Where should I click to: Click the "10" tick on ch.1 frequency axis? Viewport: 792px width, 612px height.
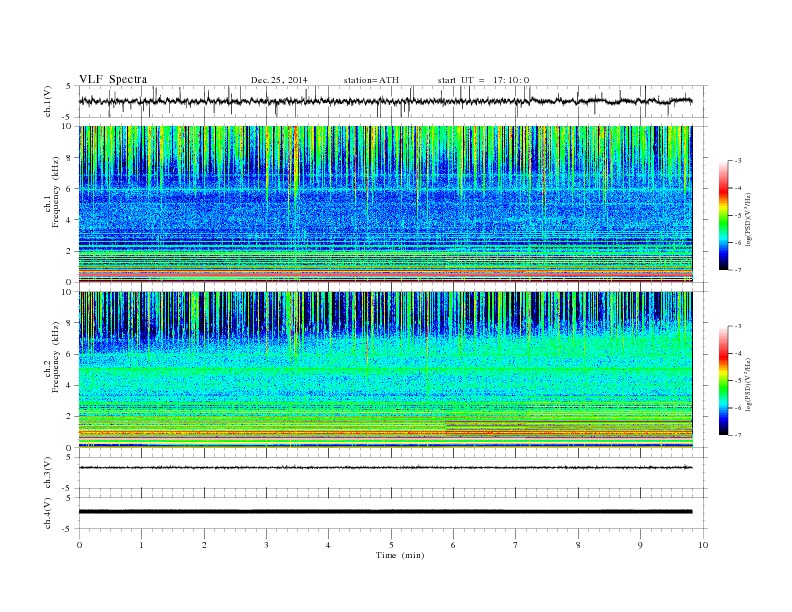67,126
